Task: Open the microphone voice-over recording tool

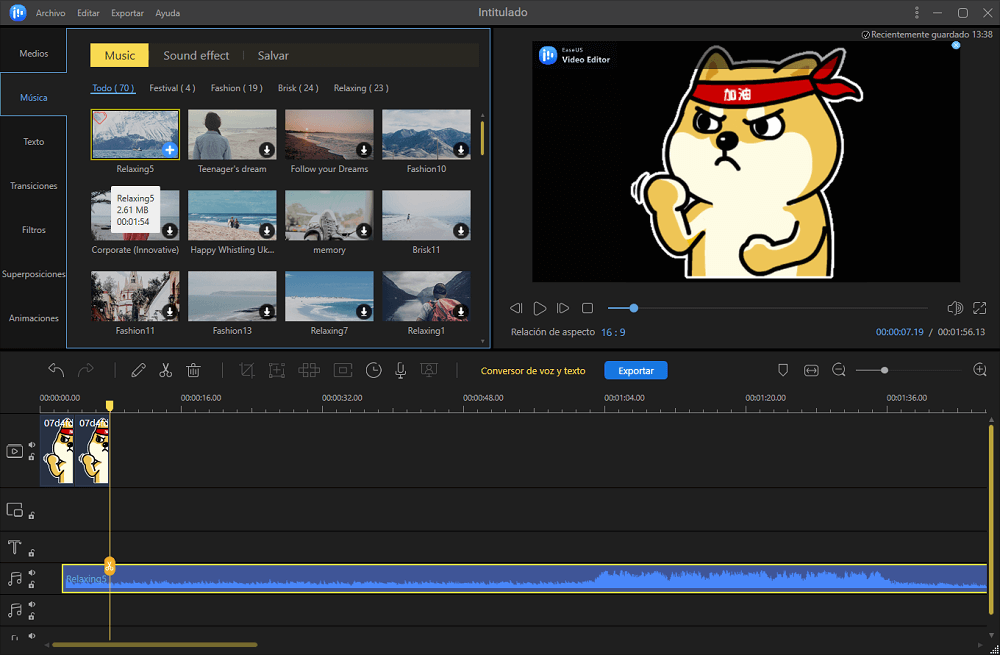Action: (400, 370)
